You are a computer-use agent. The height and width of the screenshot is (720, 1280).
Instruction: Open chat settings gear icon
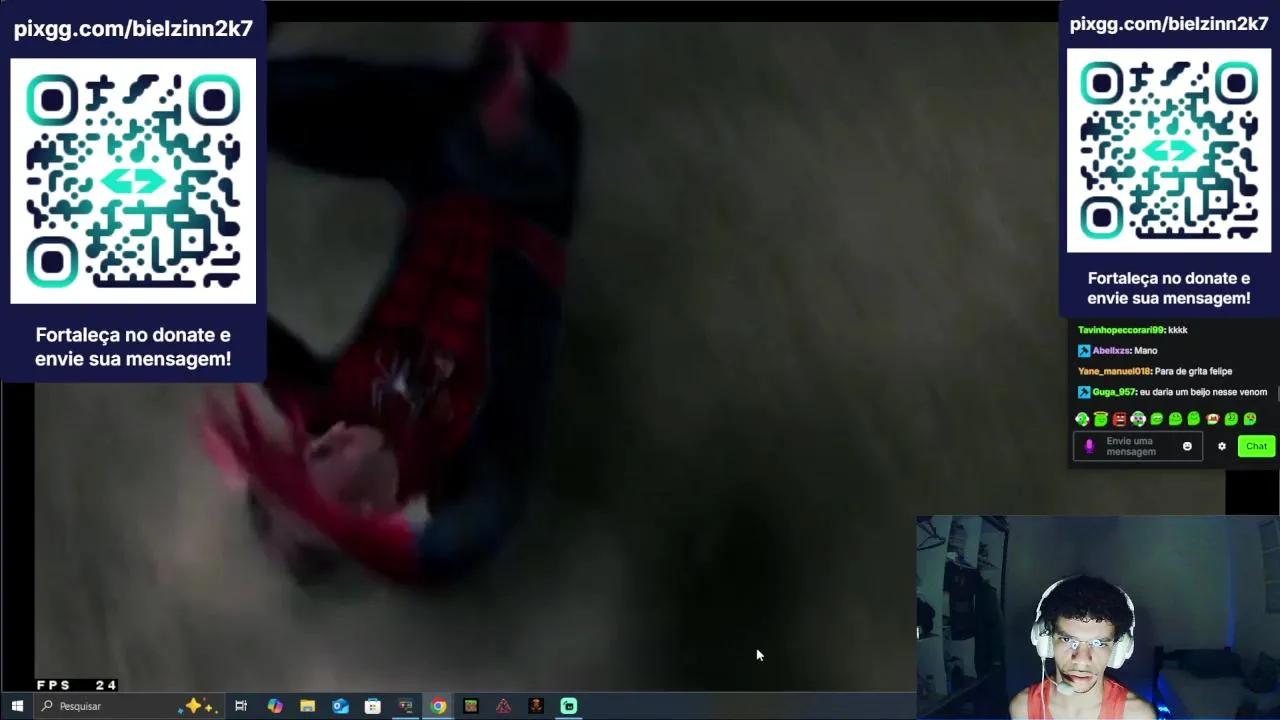[x=1221, y=446]
